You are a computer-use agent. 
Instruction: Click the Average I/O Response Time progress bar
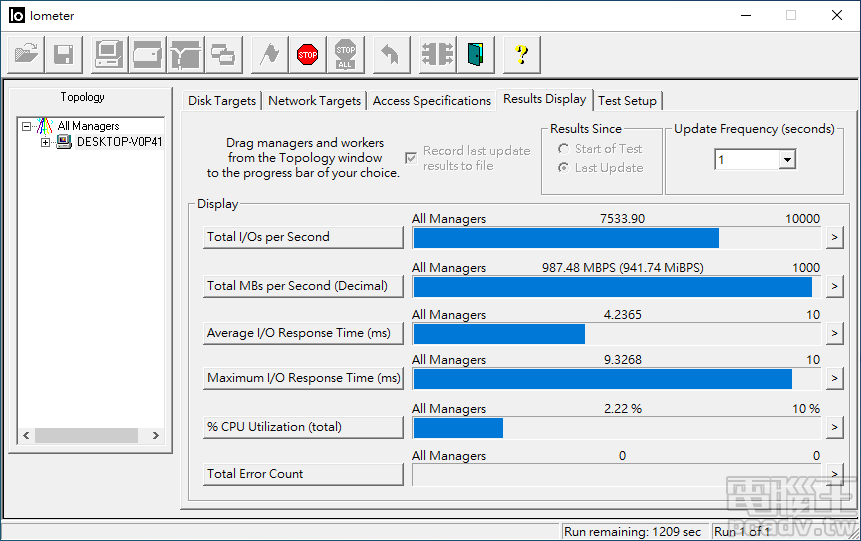(617, 334)
